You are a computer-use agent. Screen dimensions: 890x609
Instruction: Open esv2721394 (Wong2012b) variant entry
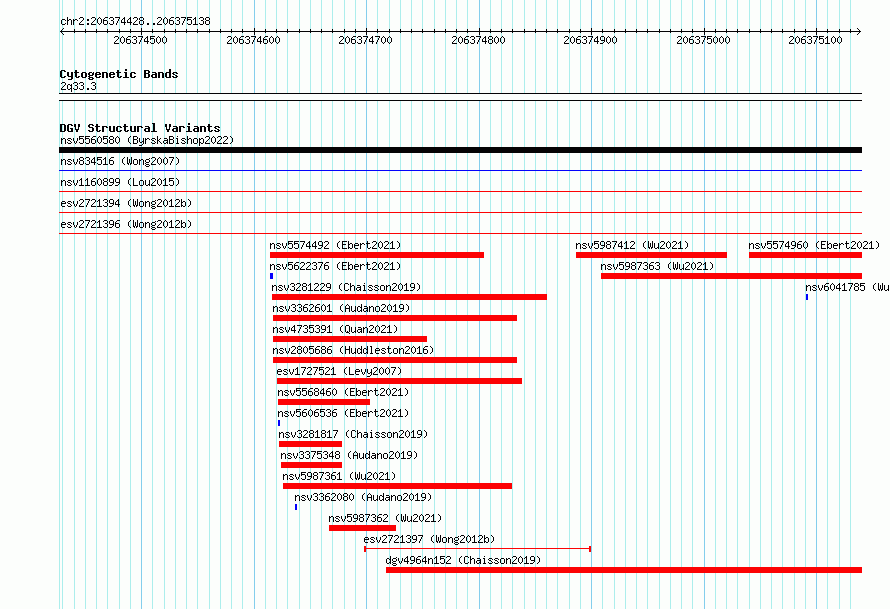pyautogui.click(x=126, y=203)
